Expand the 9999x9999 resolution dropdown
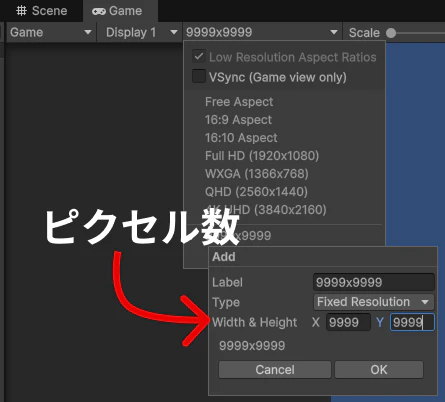Image resolution: width=445 pixels, height=402 pixels. coord(262,32)
